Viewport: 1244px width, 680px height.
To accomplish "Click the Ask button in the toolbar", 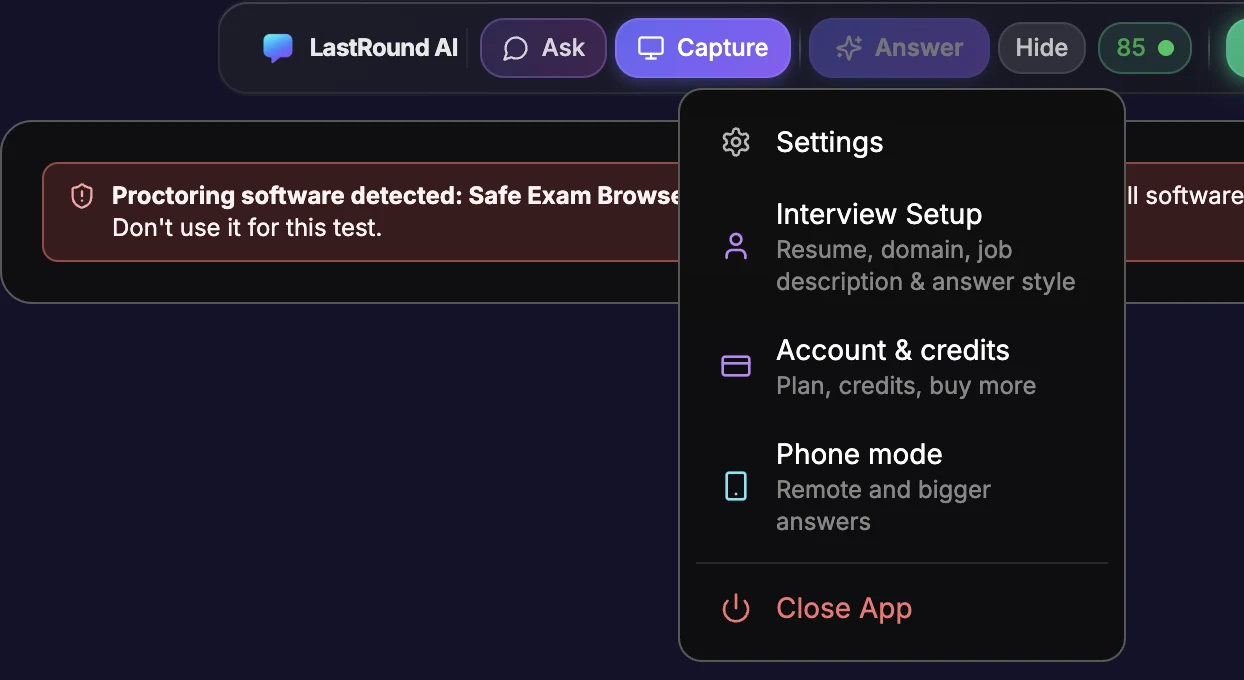I will 543,48.
